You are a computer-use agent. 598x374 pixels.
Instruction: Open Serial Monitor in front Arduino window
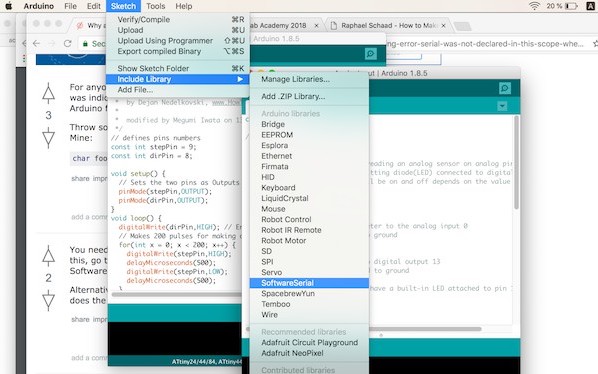click(505, 88)
